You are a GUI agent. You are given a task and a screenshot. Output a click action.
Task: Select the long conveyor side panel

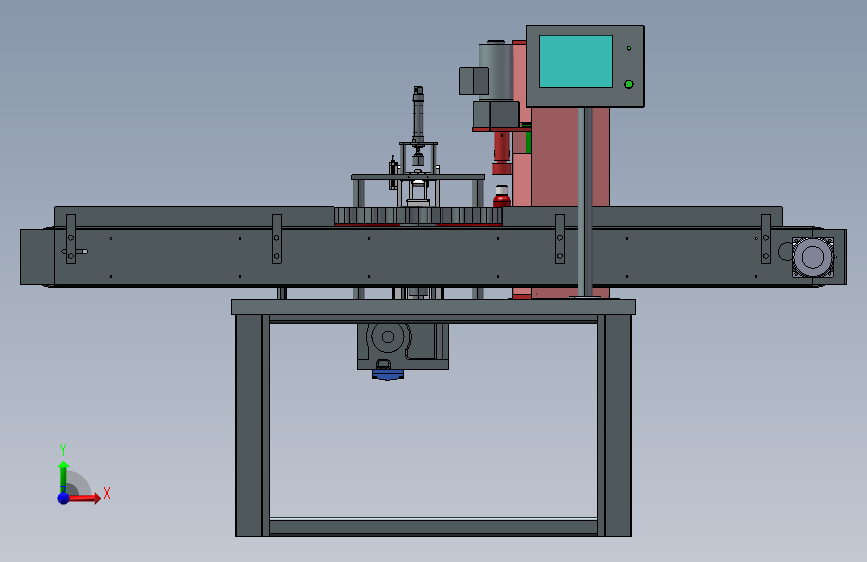[434, 257]
